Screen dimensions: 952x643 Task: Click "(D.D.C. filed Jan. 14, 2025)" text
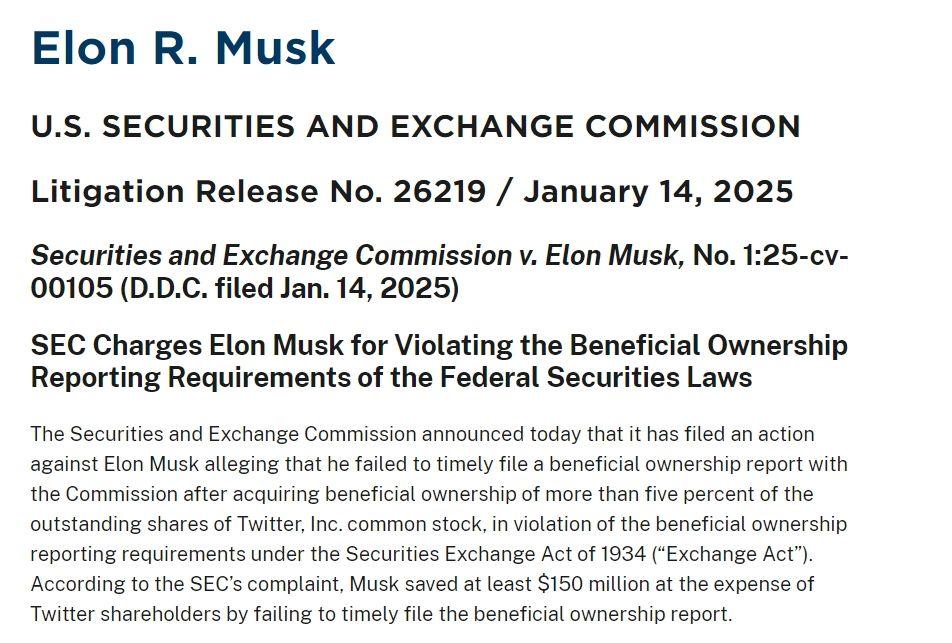coord(289,288)
